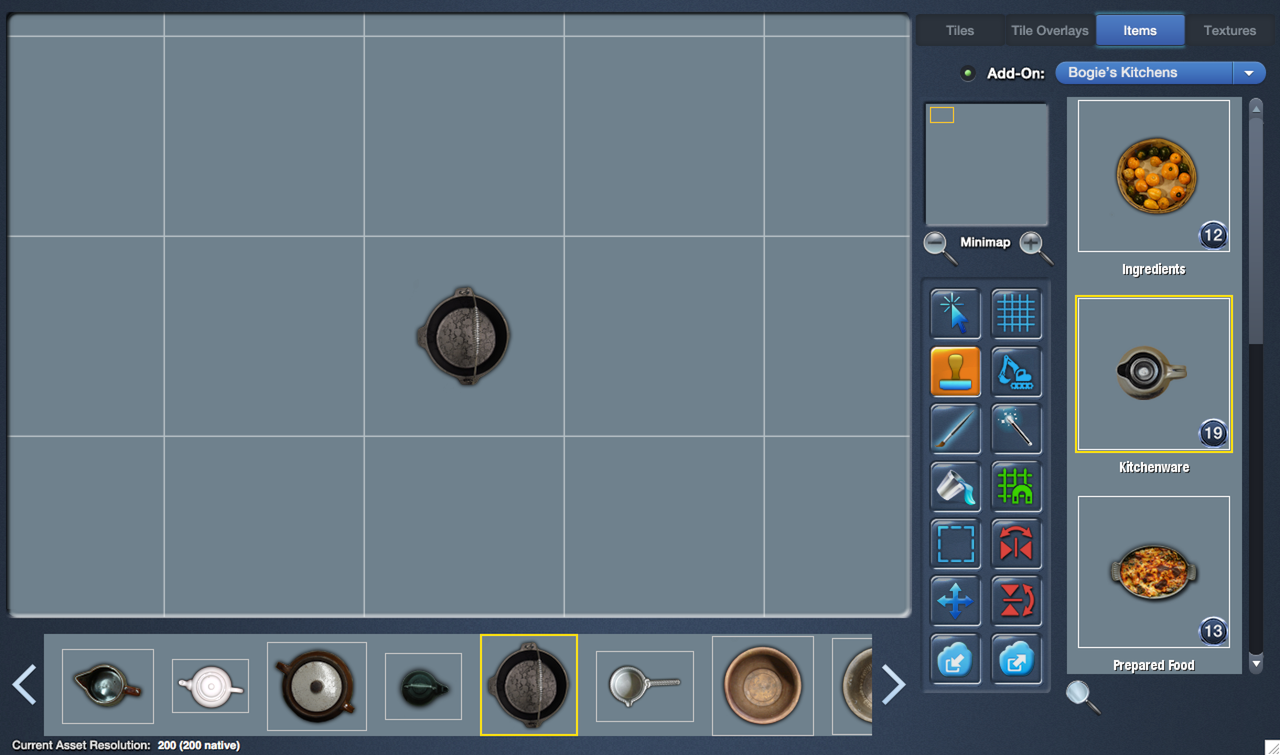Click the placed skillet on the map

pyautogui.click(x=464, y=336)
